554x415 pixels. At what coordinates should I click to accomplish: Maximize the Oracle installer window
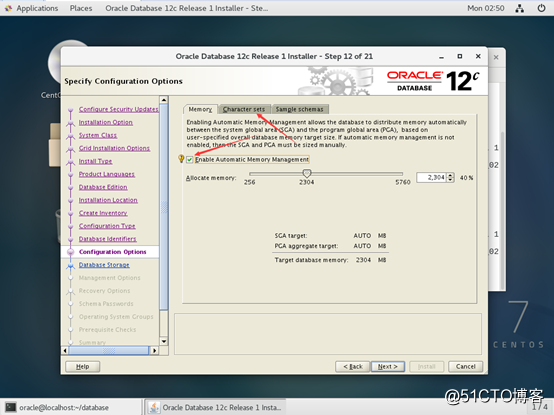tap(460, 56)
